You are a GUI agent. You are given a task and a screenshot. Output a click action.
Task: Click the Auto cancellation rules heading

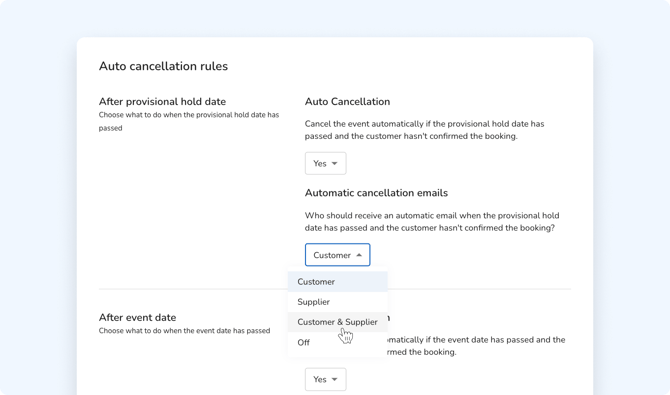(163, 66)
